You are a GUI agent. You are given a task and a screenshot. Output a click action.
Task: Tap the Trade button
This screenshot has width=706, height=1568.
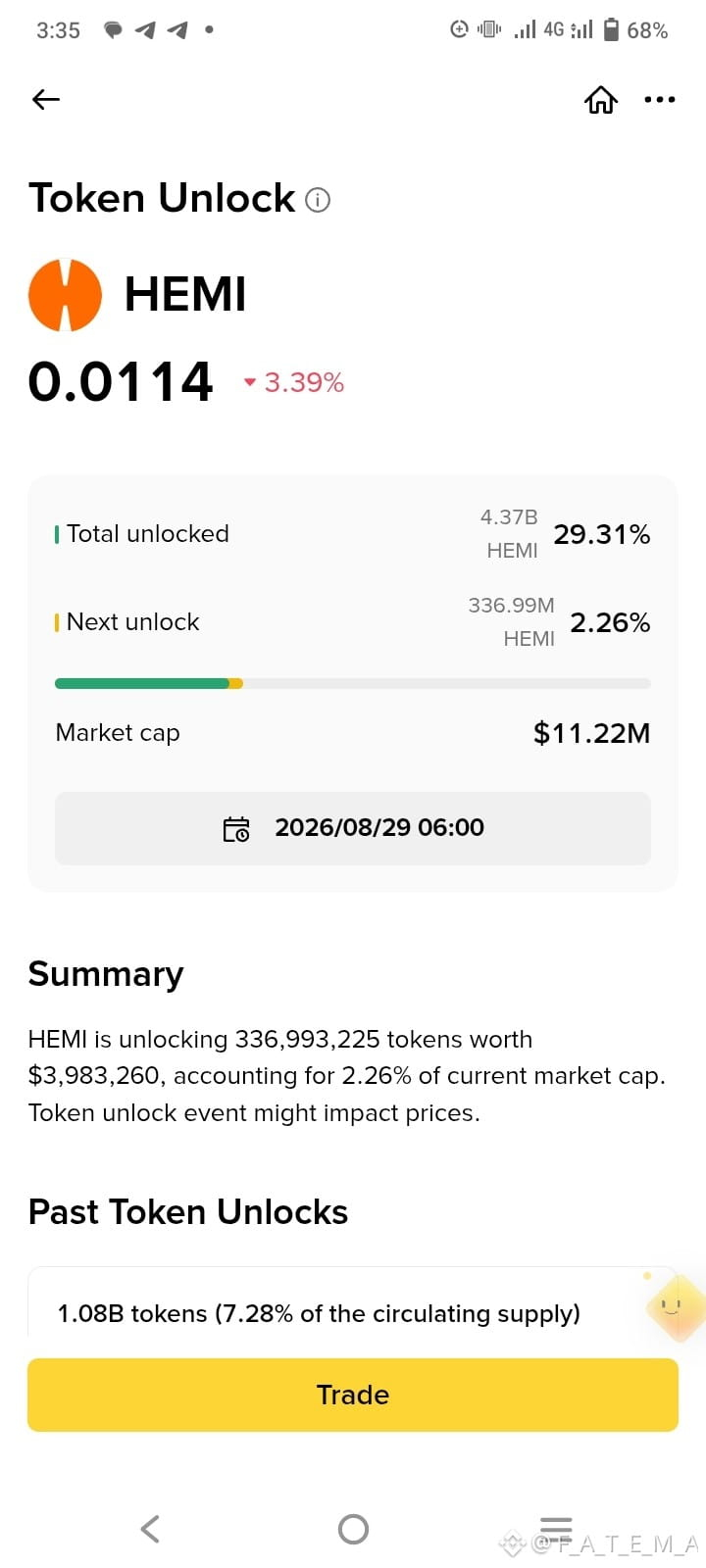(353, 1395)
